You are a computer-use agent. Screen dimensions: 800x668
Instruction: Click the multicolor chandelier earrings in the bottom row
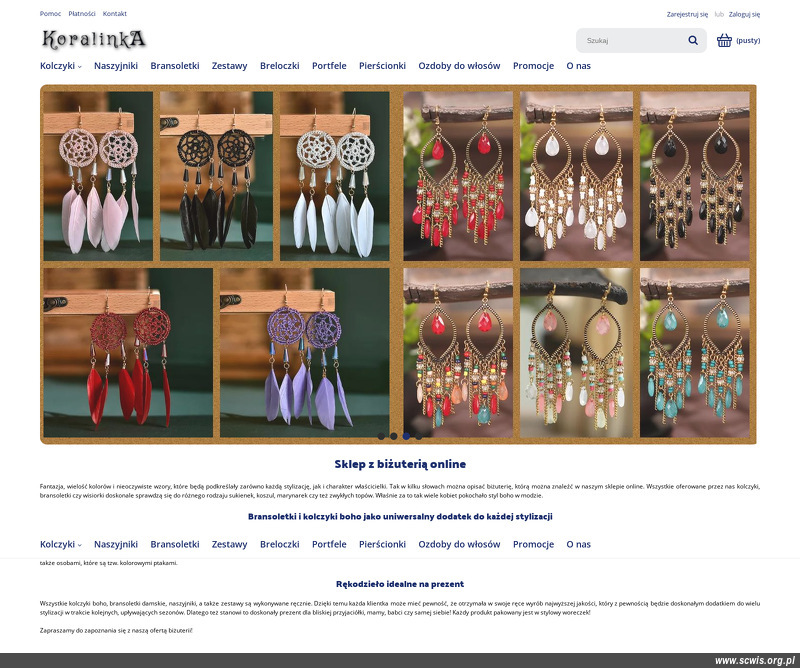pyautogui.click(x=458, y=353)
